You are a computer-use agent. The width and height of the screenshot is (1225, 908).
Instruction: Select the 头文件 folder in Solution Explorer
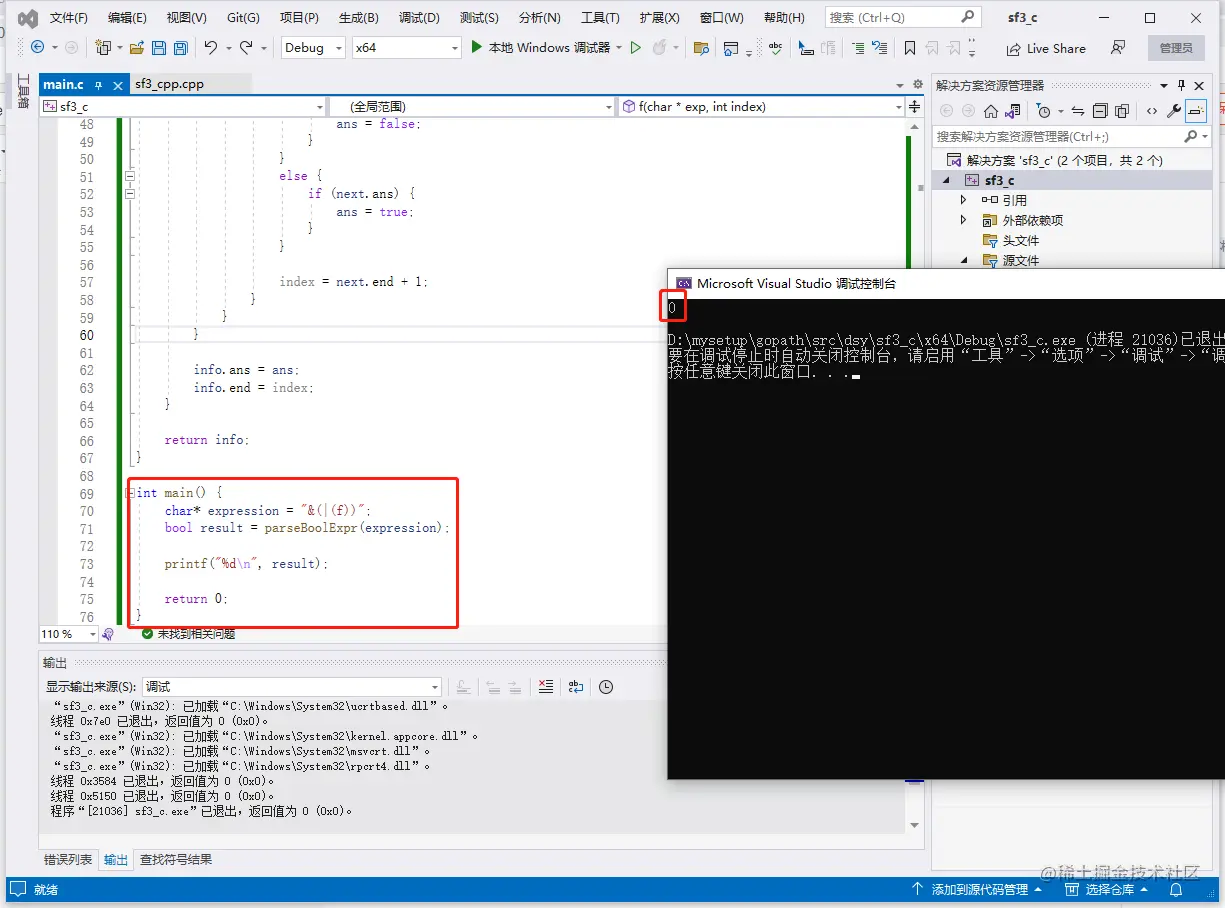1020,240
